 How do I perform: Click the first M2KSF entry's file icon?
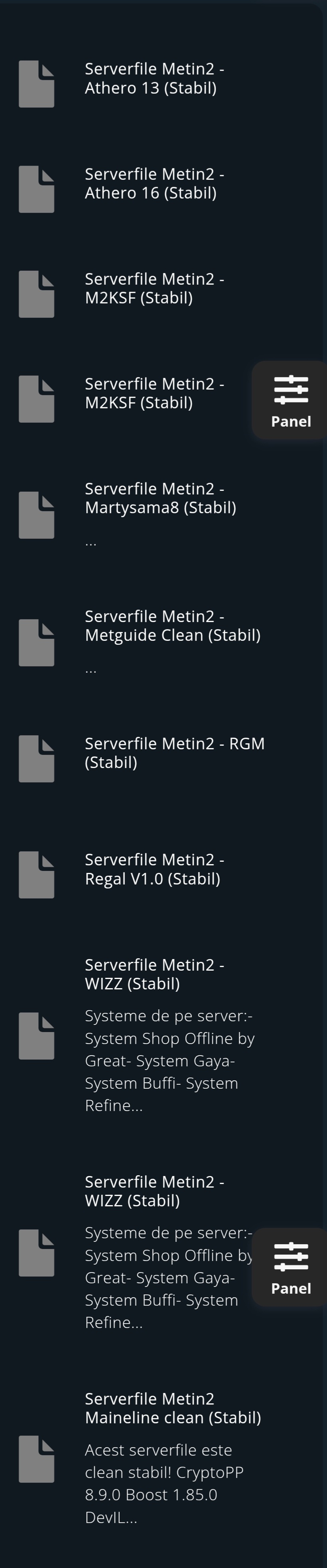click(37, 294)
